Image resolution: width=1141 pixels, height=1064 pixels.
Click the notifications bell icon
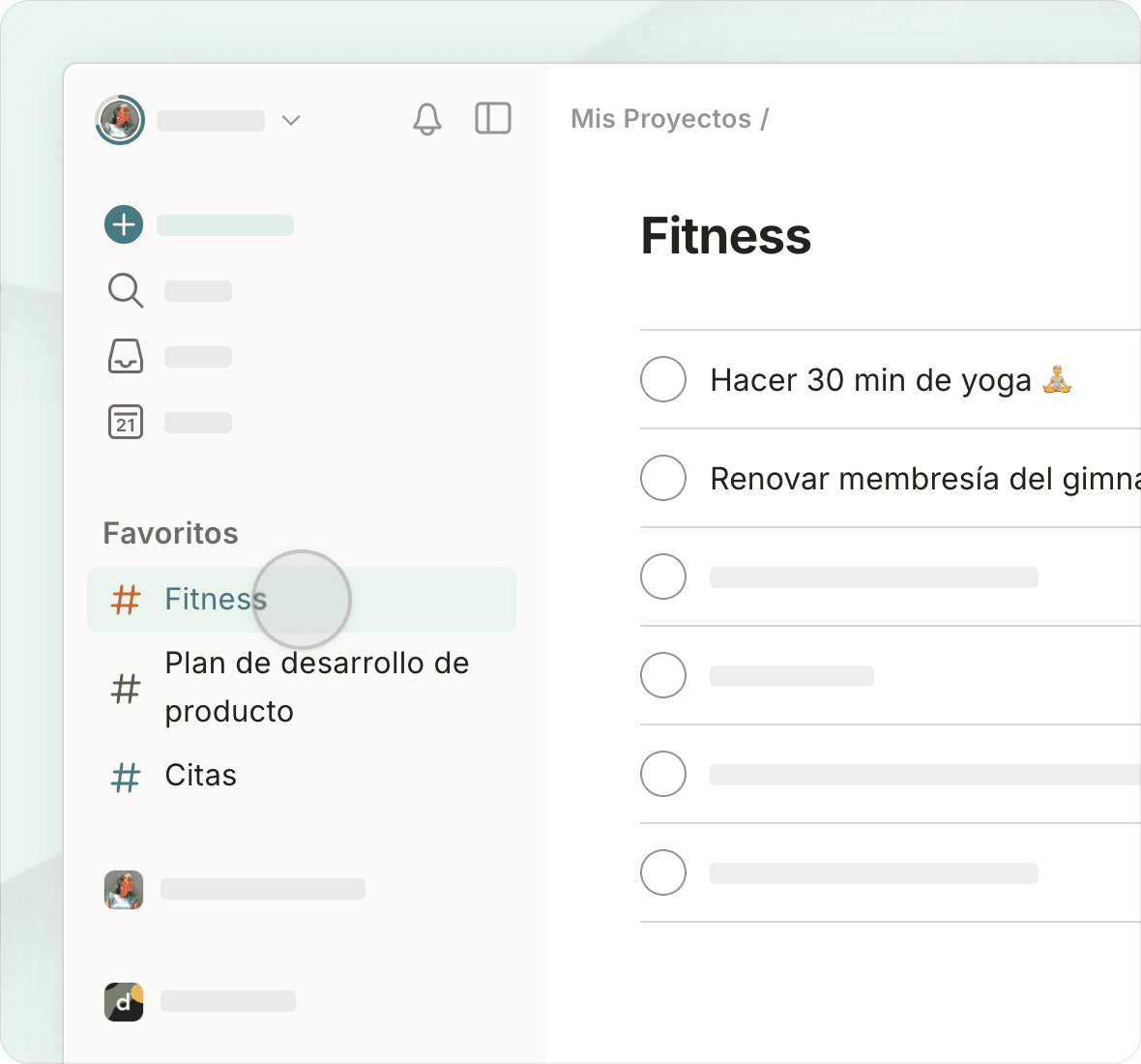tap(426, 119)
